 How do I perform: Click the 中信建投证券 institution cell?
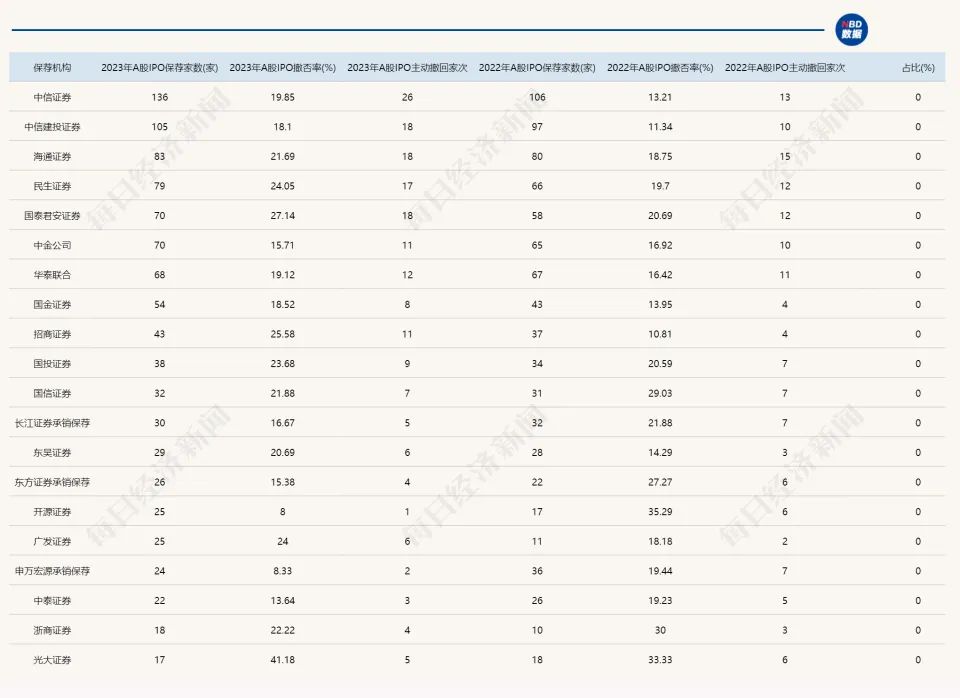tap(52, 127)
